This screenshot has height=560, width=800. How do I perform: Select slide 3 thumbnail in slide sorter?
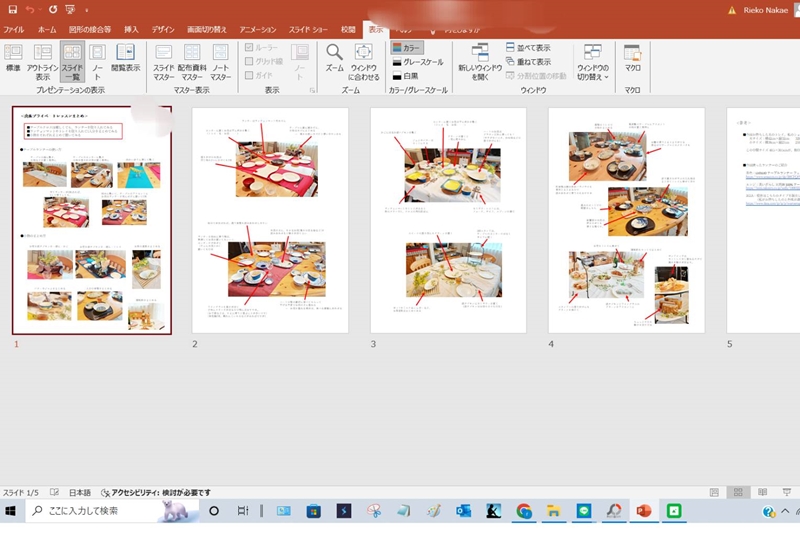(x=448, y=220)
